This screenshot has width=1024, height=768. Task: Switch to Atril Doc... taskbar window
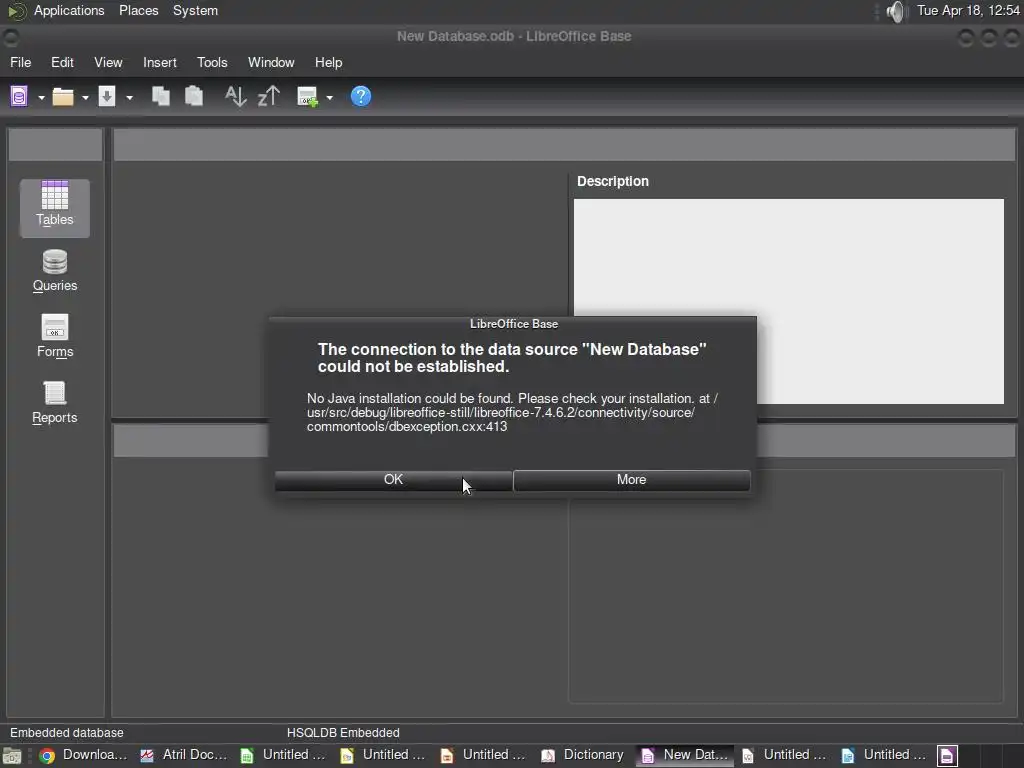(184, 755)
